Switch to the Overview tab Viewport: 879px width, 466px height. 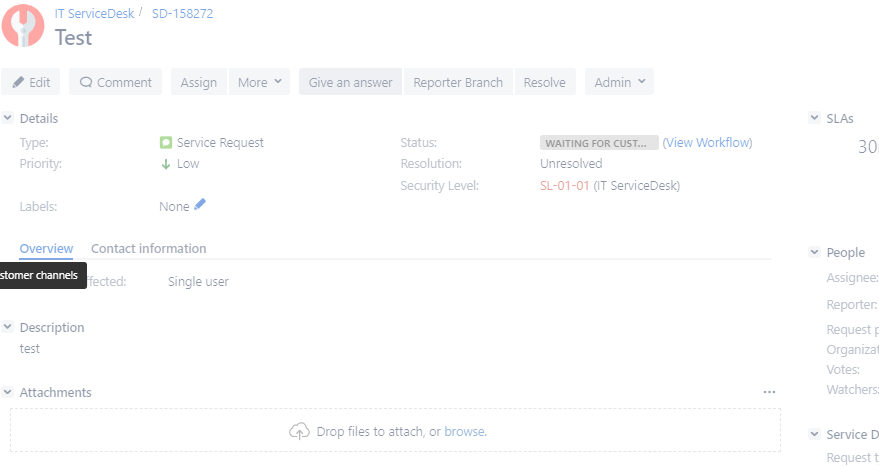47,248
